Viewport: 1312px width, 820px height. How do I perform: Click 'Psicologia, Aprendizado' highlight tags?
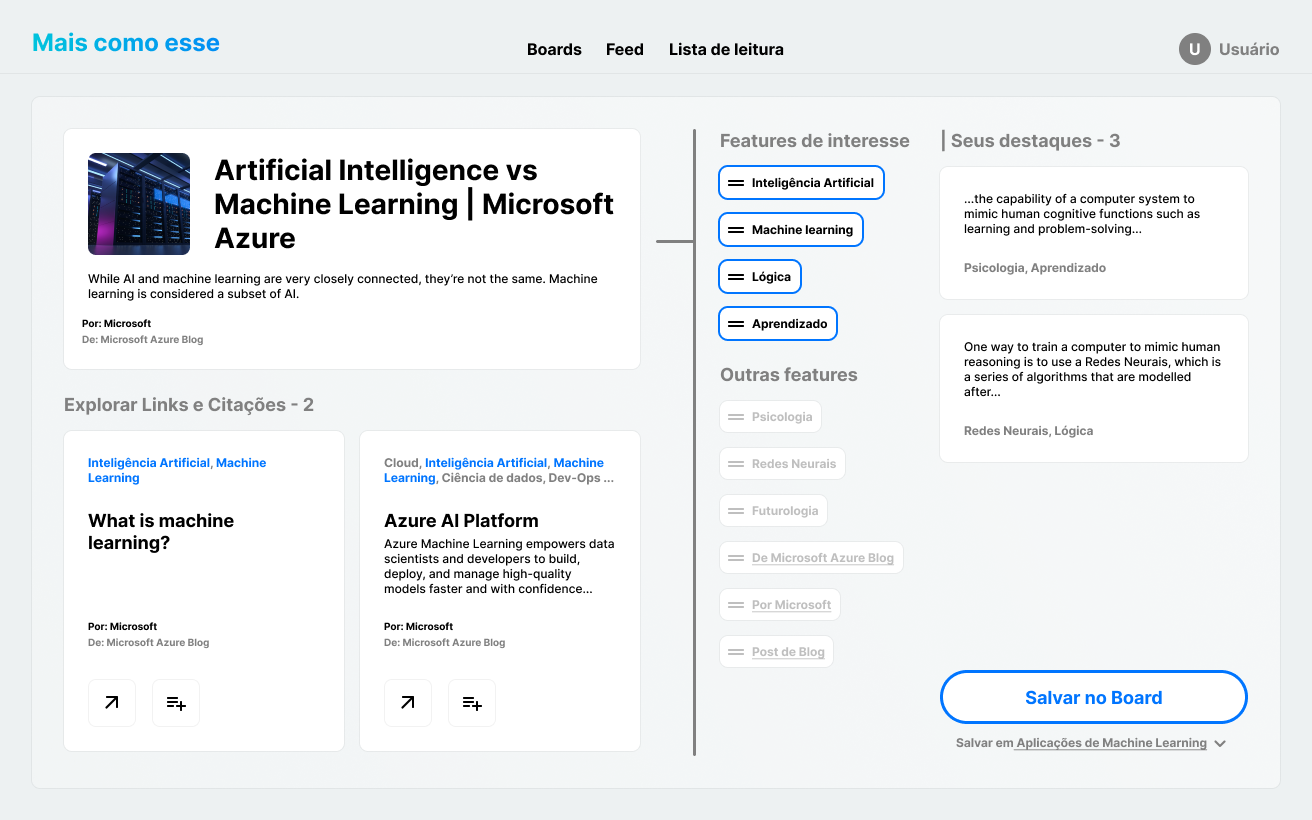point(1035,268)
